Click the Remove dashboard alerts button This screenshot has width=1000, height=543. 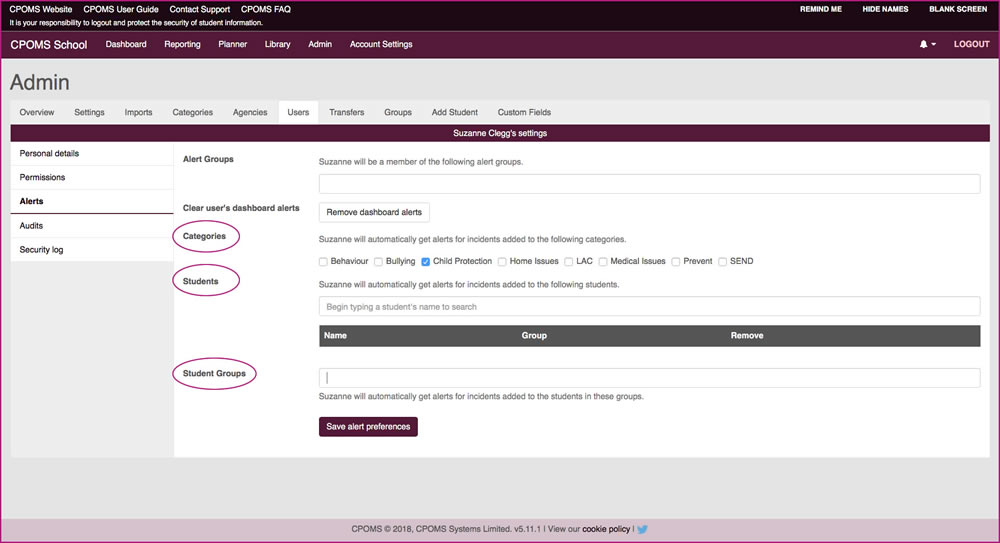tap(374, 212)
